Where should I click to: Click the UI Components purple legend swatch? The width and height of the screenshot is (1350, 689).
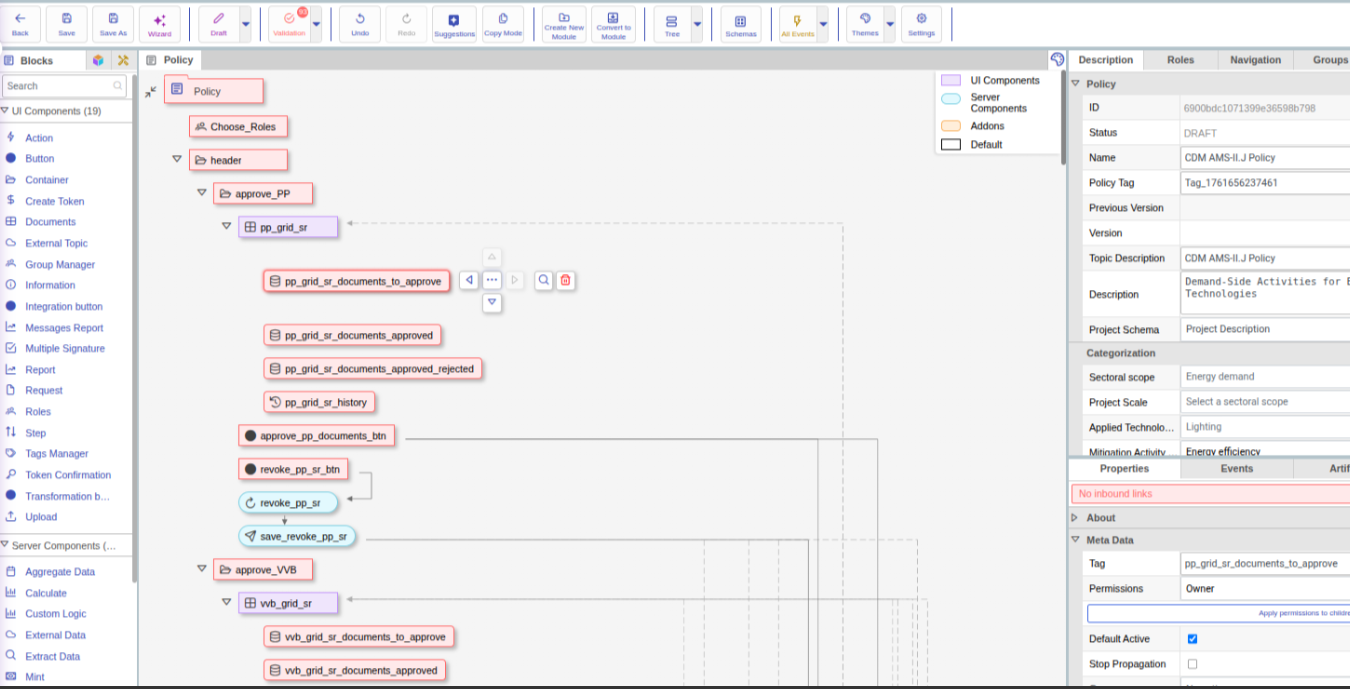coord(951,80)
